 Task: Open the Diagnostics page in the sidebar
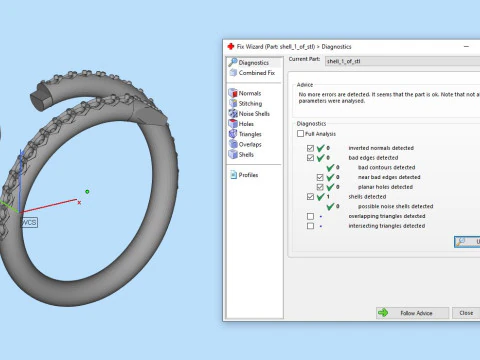[x=254, y=63]
